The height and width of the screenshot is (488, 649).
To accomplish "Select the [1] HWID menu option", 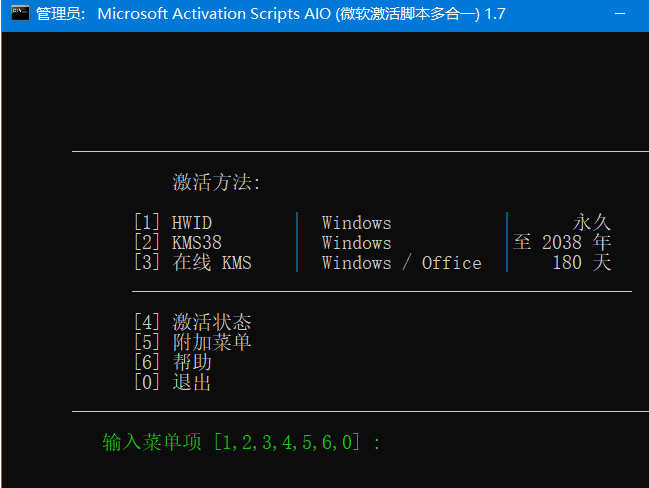I will pos(173,223).
